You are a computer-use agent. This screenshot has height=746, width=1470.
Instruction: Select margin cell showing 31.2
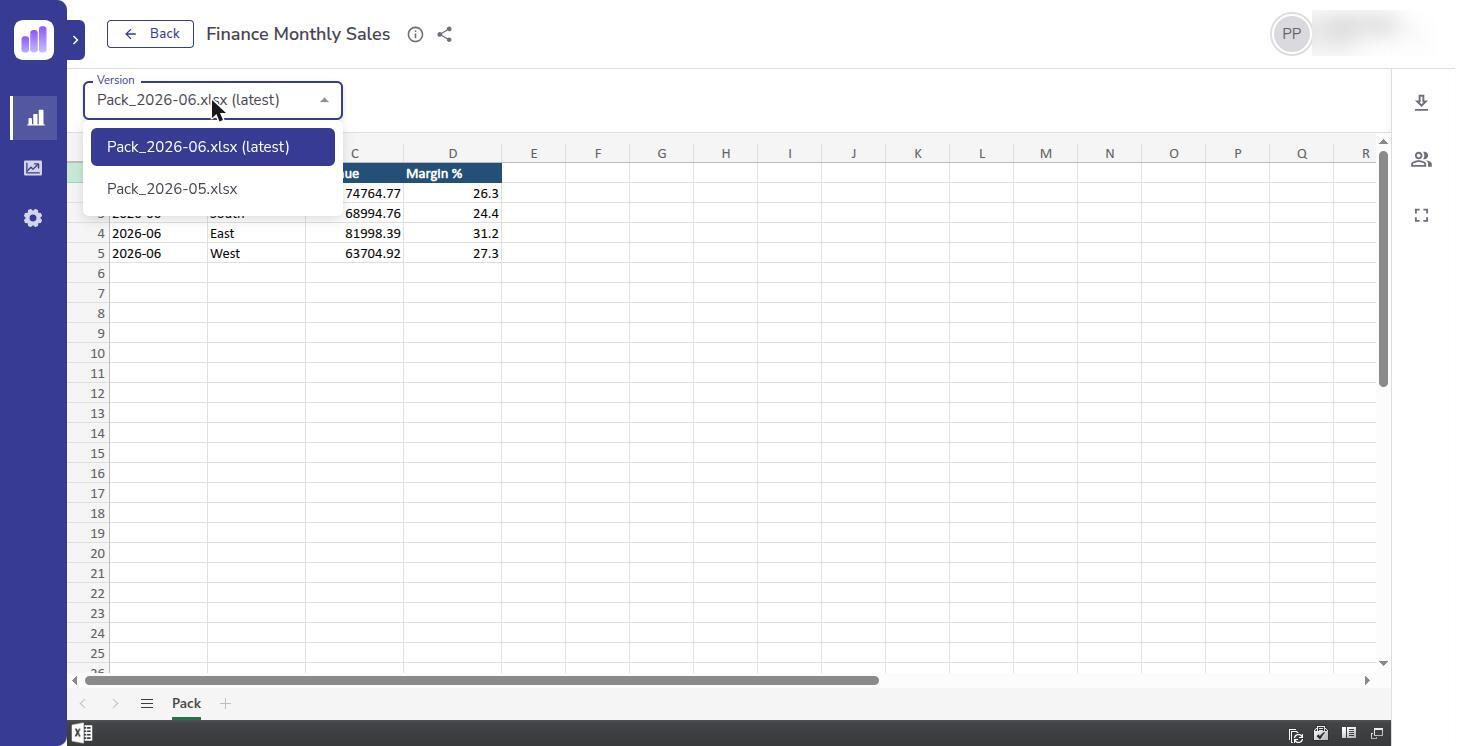[x=452, y=234]
